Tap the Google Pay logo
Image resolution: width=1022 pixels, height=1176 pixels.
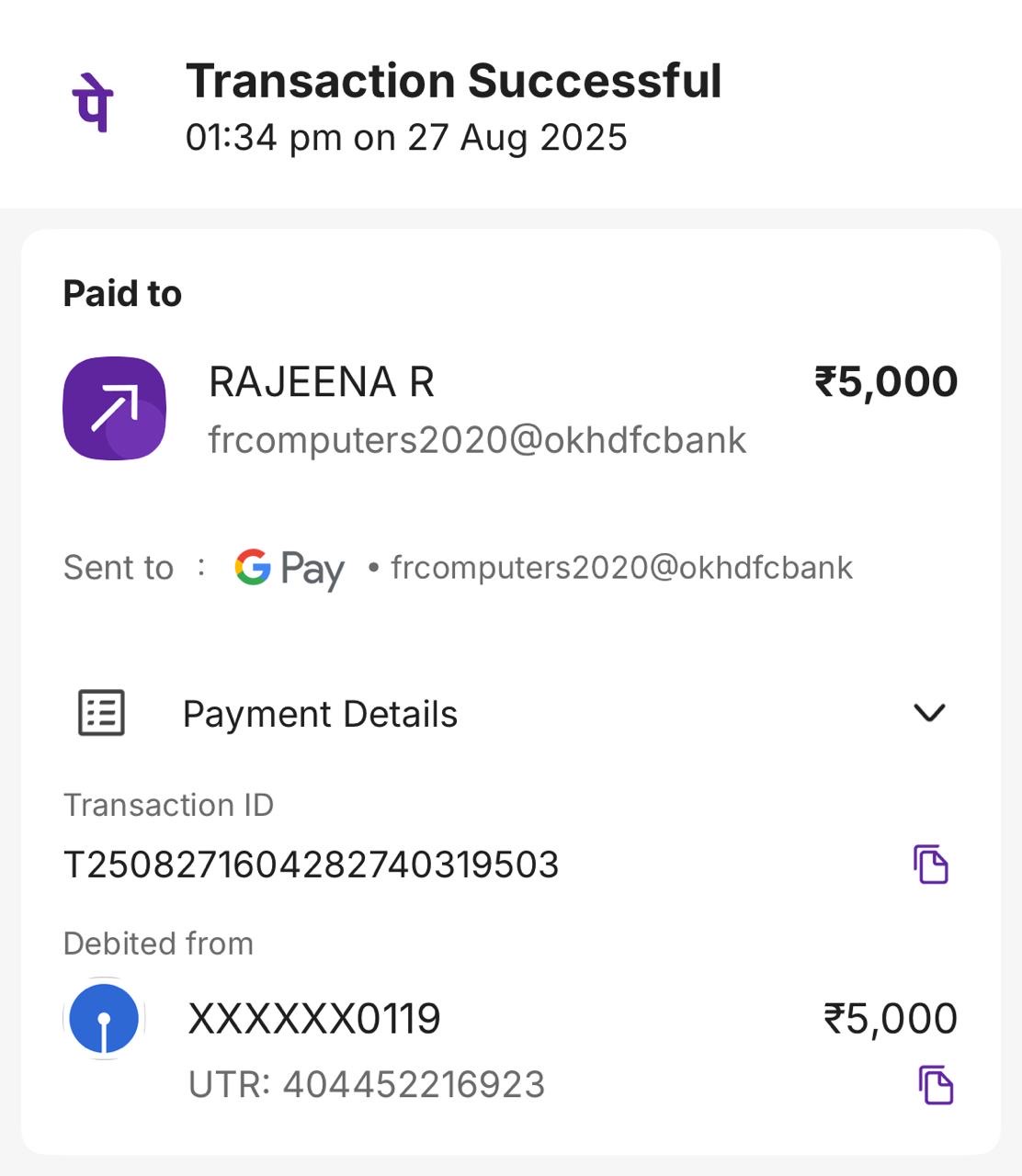289,569
